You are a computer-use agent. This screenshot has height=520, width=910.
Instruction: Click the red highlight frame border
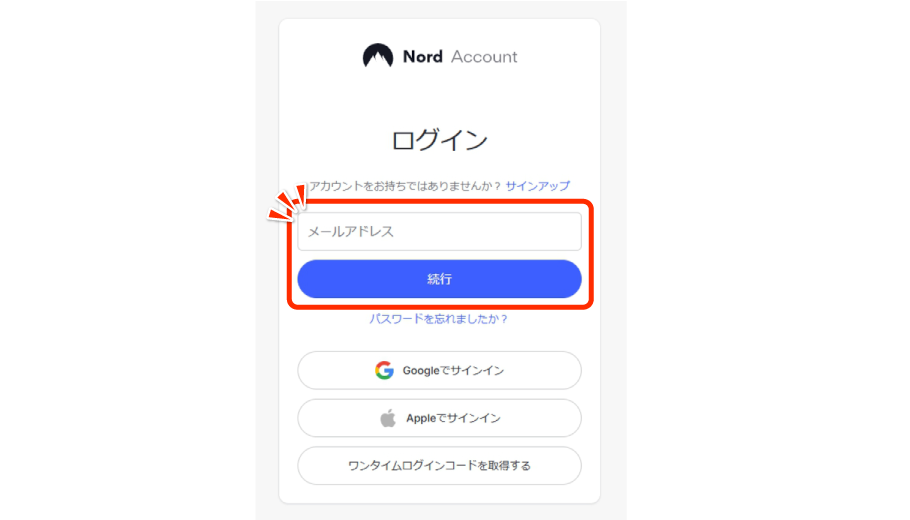[591, 255]
